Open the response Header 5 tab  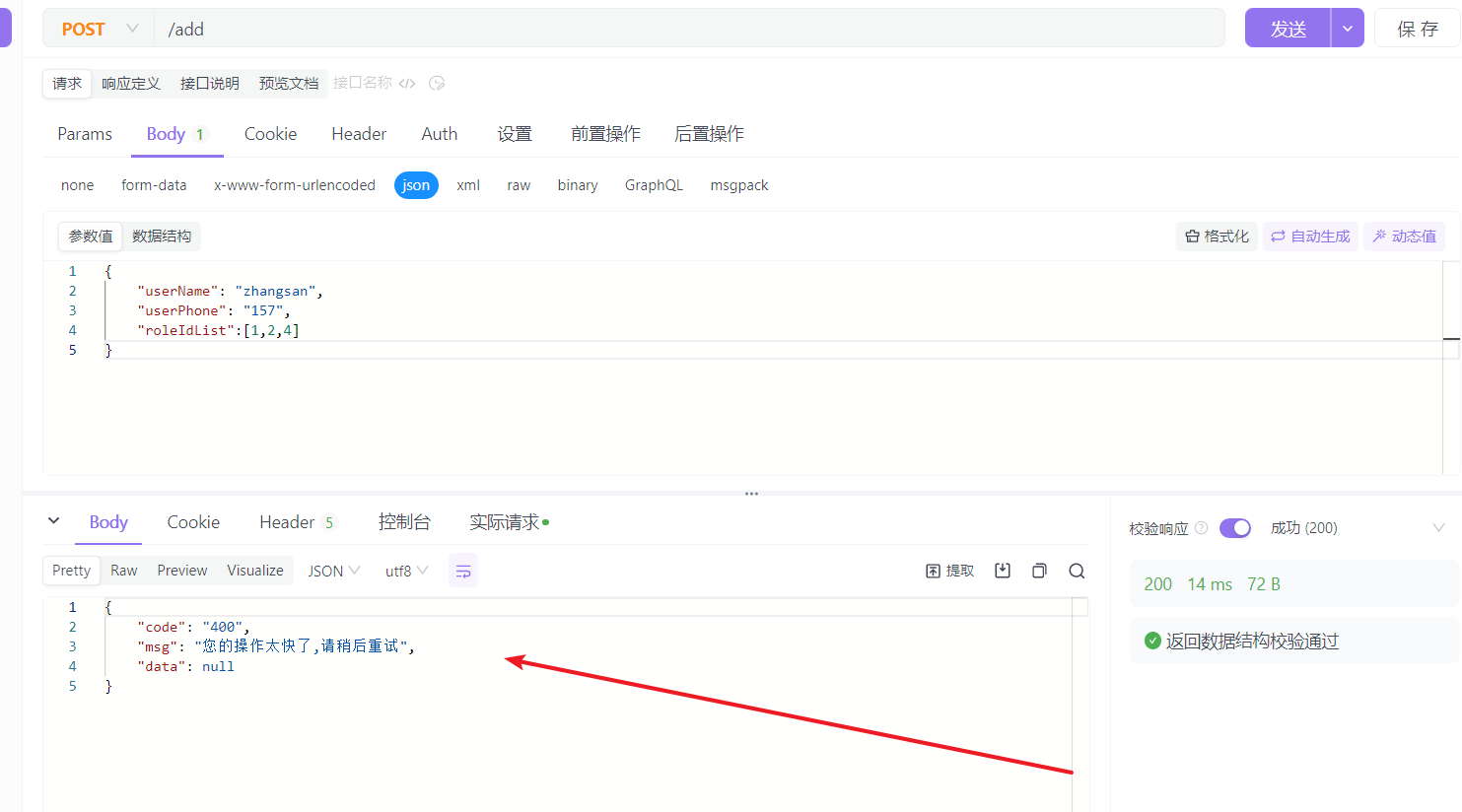[x=297, y=522]
